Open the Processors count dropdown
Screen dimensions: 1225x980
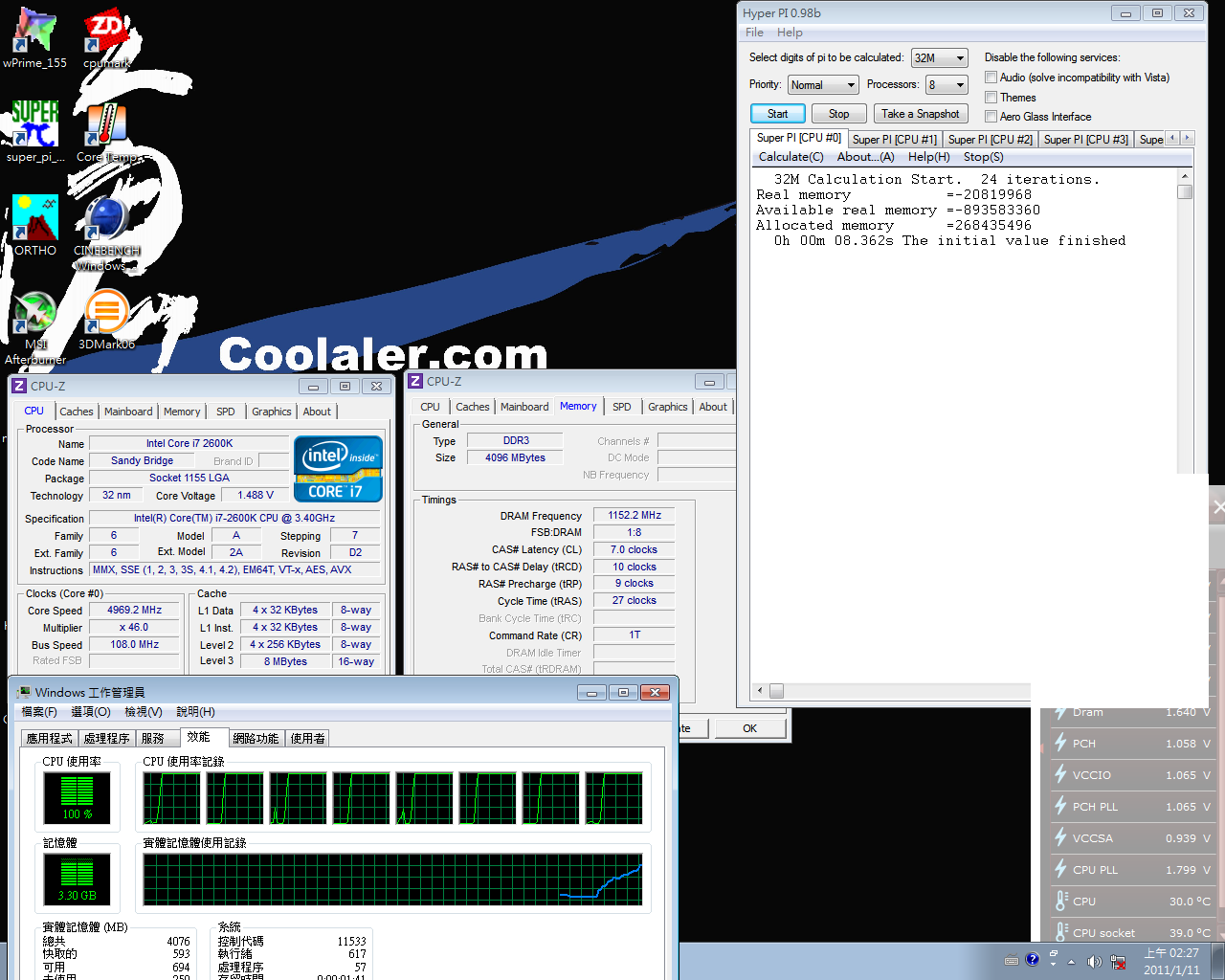947,85
